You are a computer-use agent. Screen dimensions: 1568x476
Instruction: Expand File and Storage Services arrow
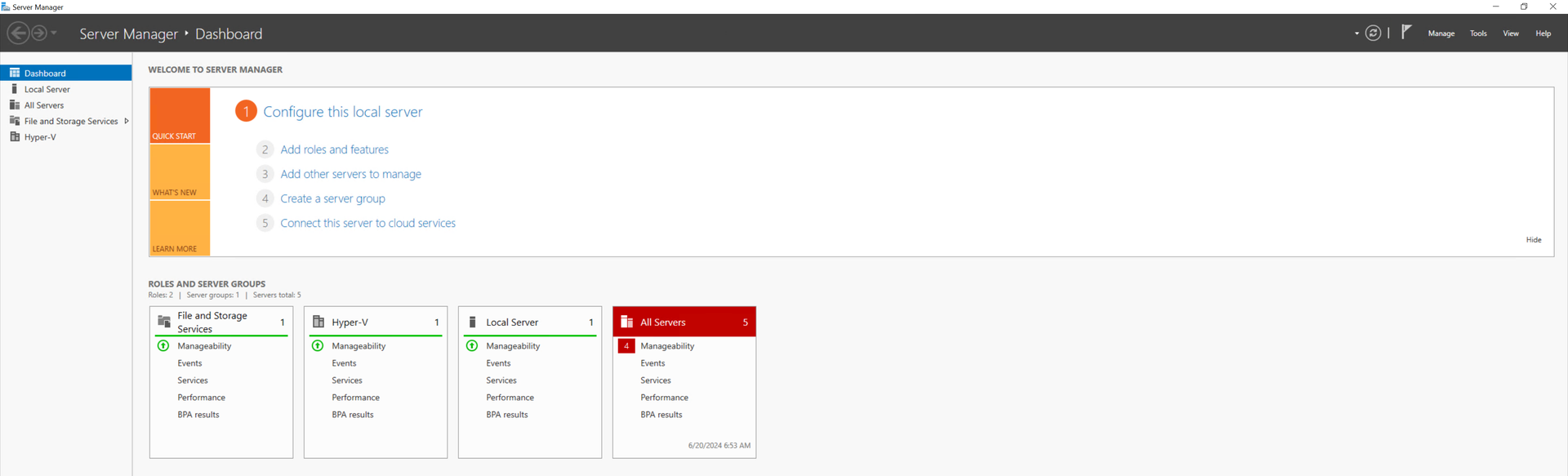pos(126,121)
